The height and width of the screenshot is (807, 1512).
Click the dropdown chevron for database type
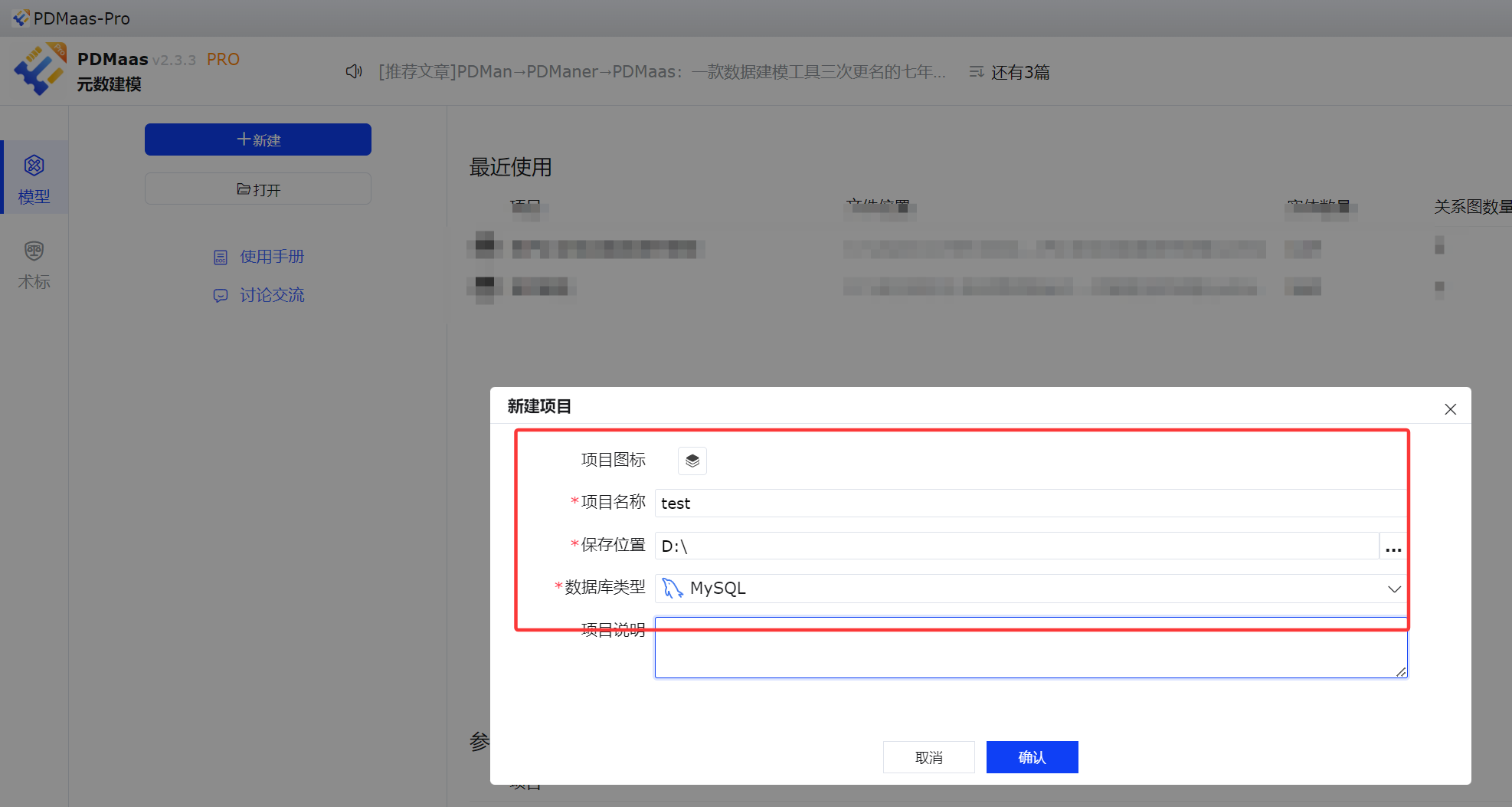pos(1394,589)
